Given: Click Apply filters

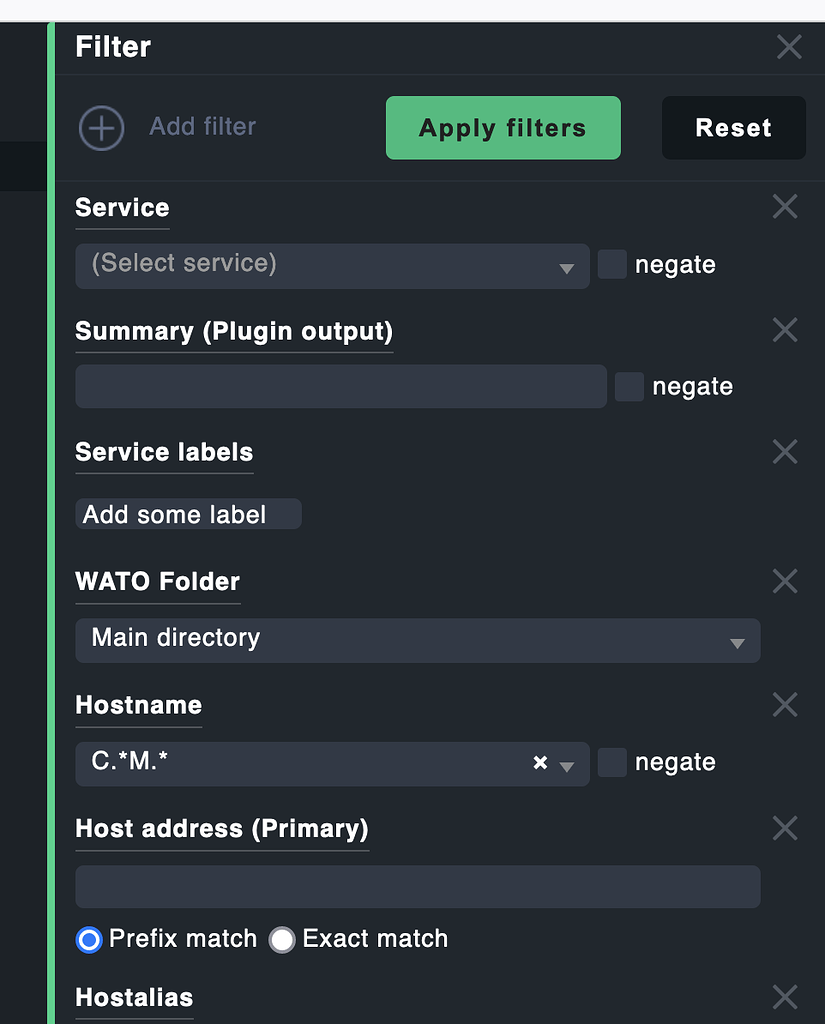Looking at the screenshot, I should tap(502, 127).
